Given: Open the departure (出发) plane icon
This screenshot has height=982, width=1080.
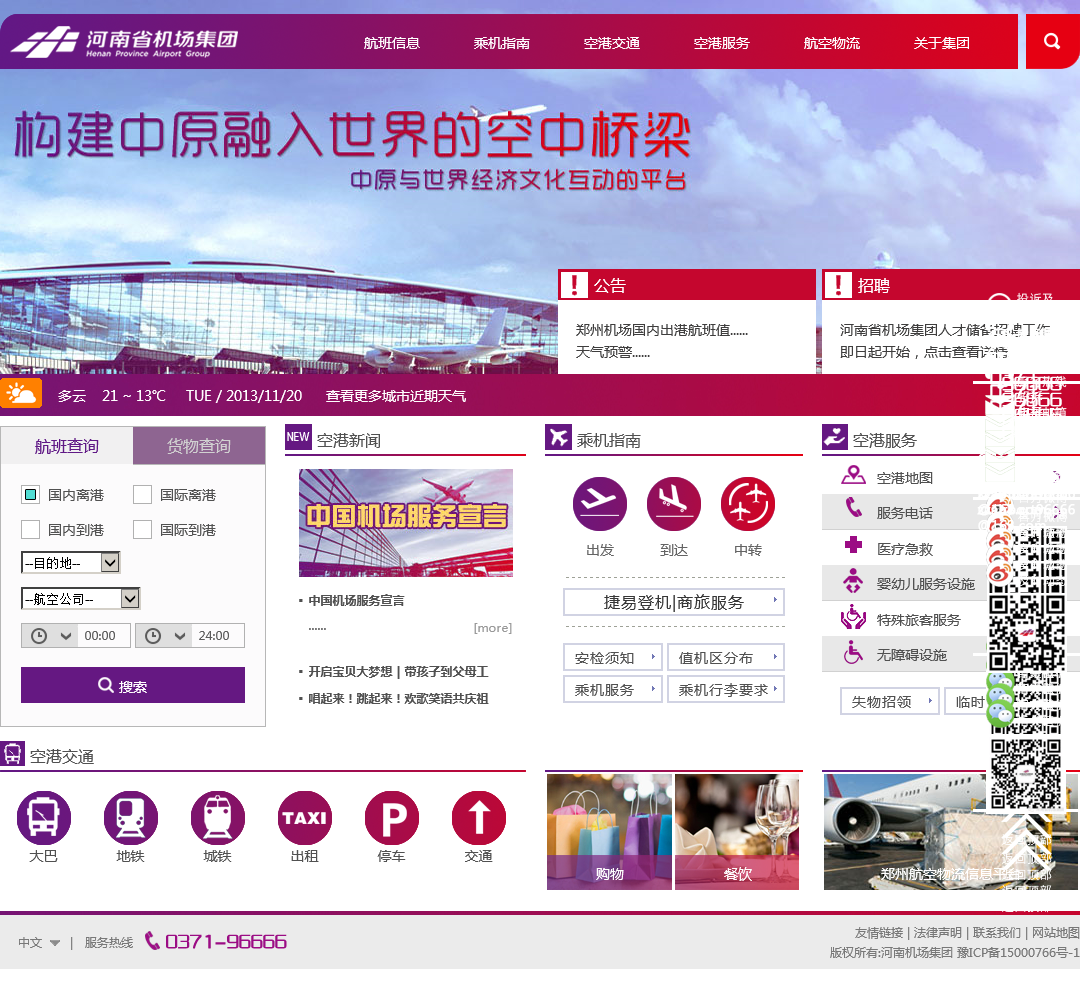Looking at the screenshot, I should (x=599, y=504).
